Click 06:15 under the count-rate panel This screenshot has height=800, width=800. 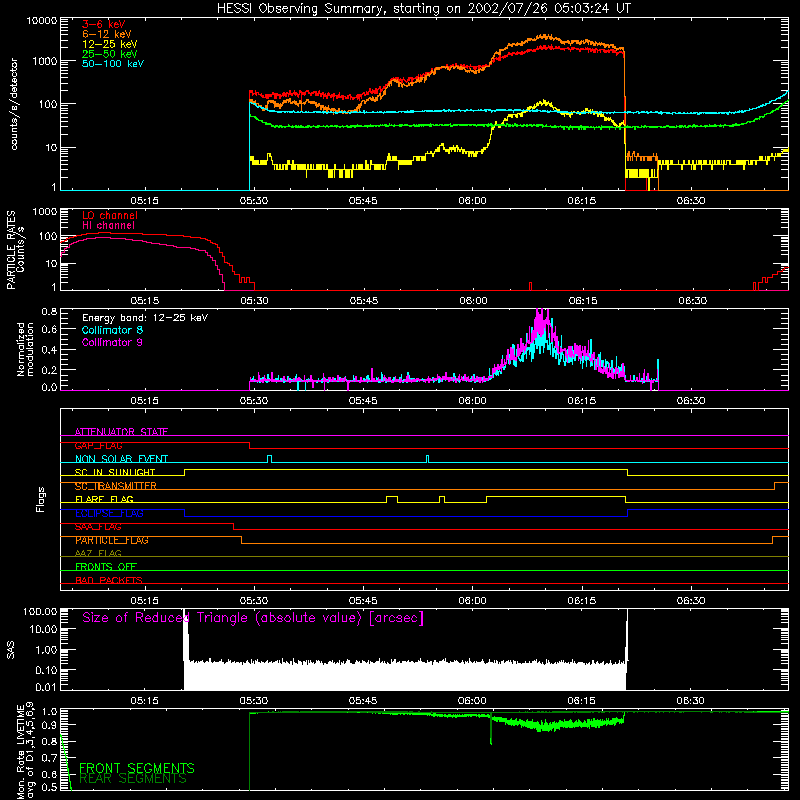point(582,201)
